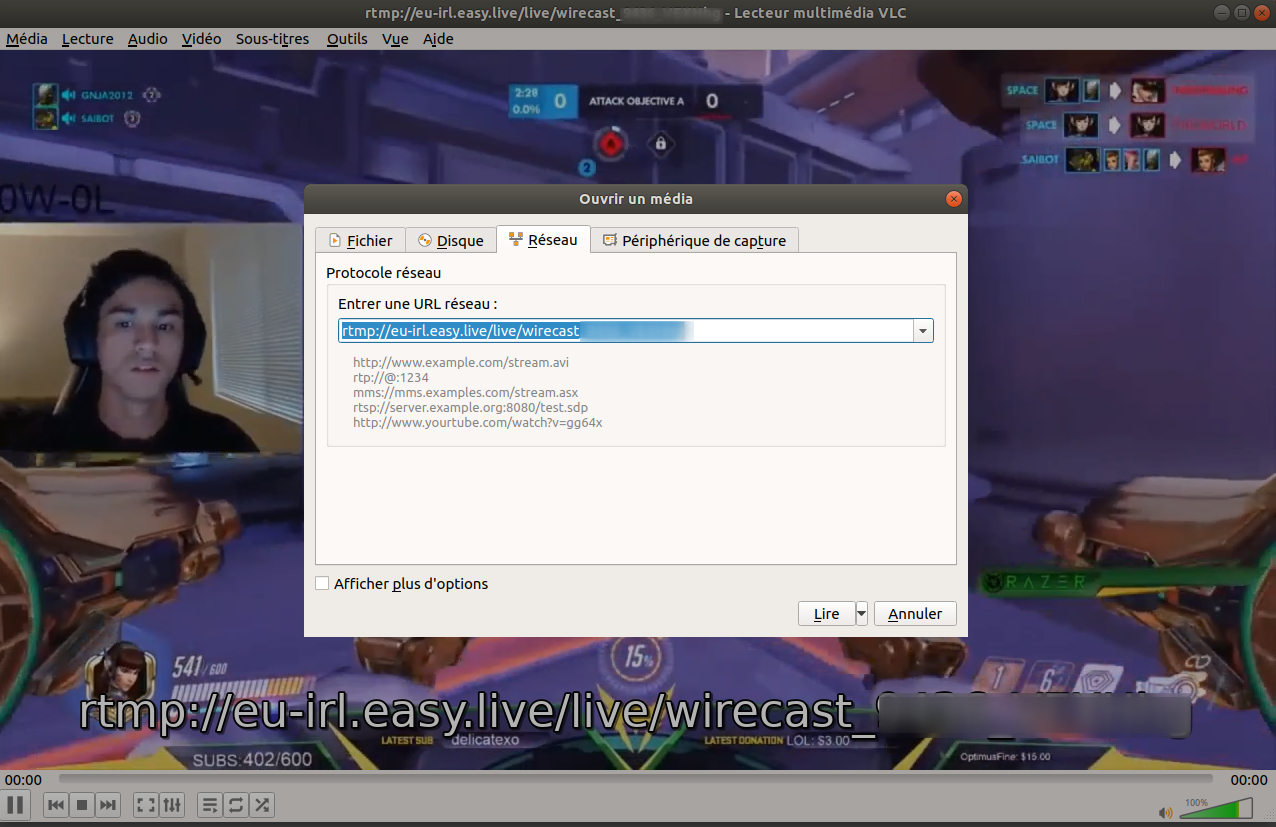The width and height of the screenshot is (1276, 827).
Task: Pause playback with the pause button
Action: (15, 804)
